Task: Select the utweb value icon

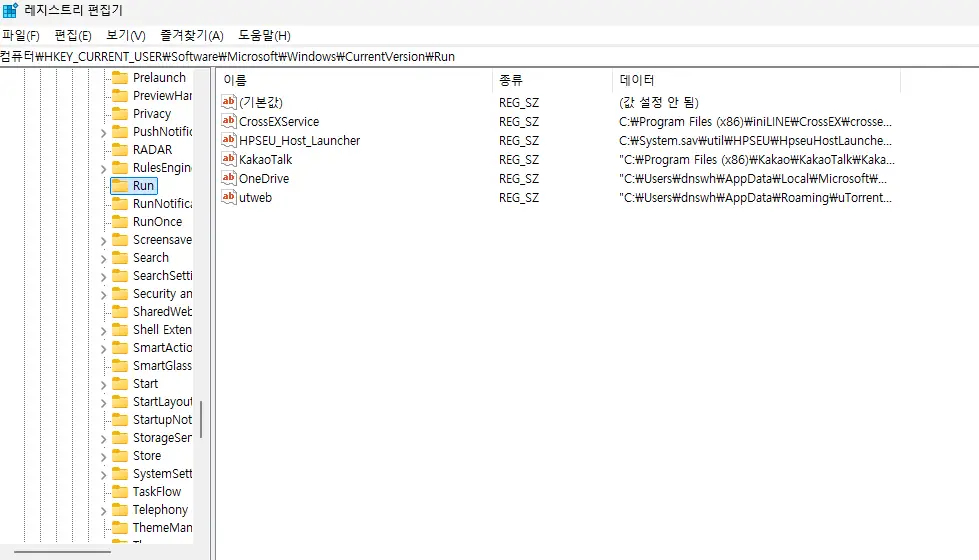Action: [228, 197]
